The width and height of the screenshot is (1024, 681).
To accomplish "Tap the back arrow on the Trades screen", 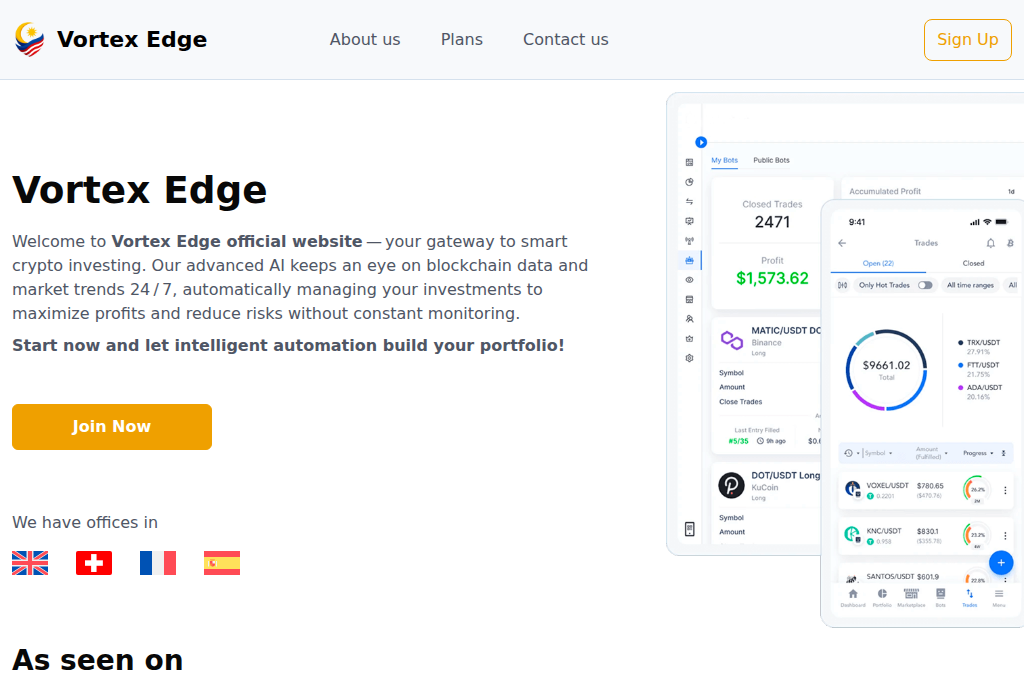I will click(x=841, y=243).
